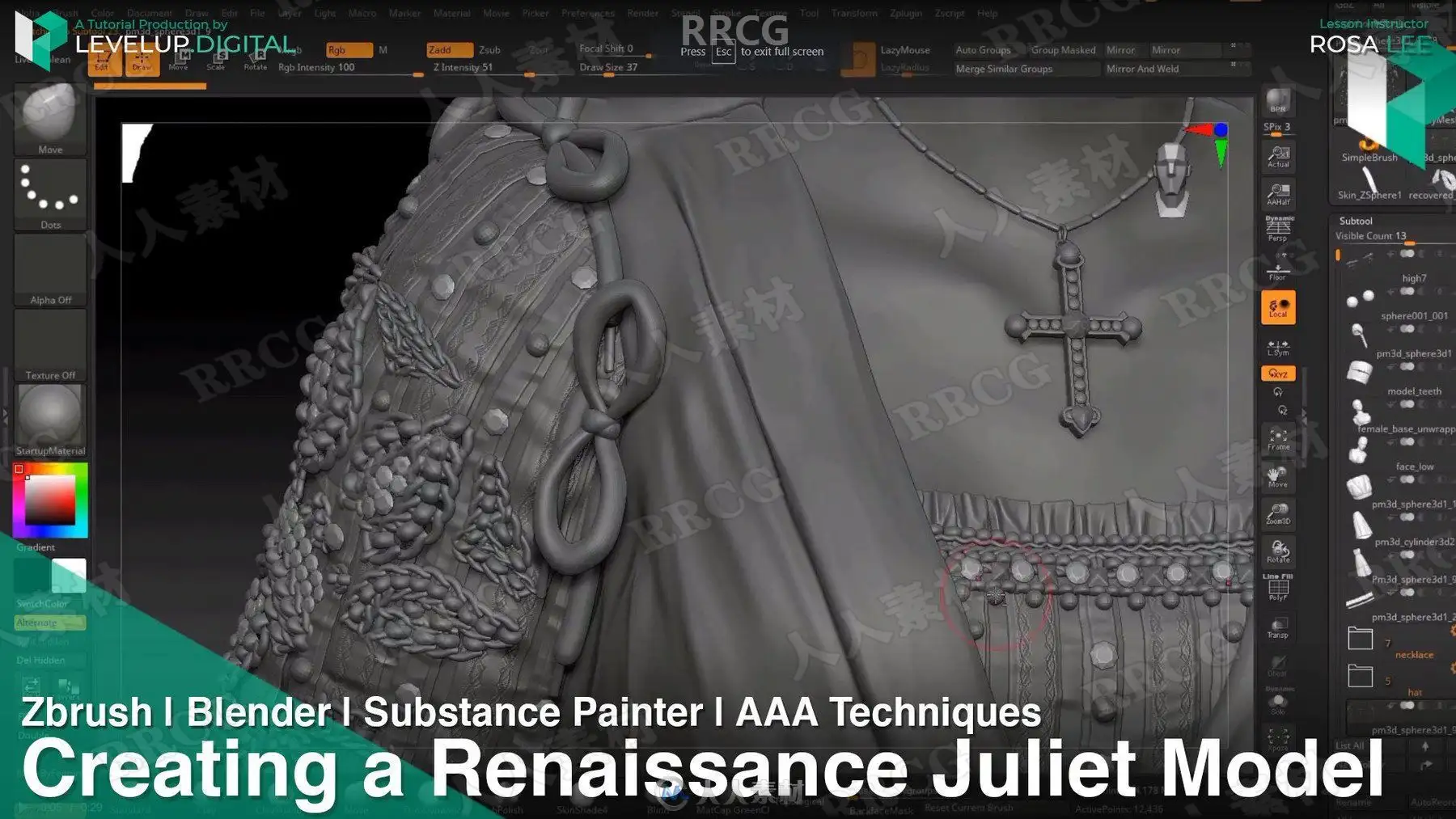Open the Preferences menu

point(588,13)
